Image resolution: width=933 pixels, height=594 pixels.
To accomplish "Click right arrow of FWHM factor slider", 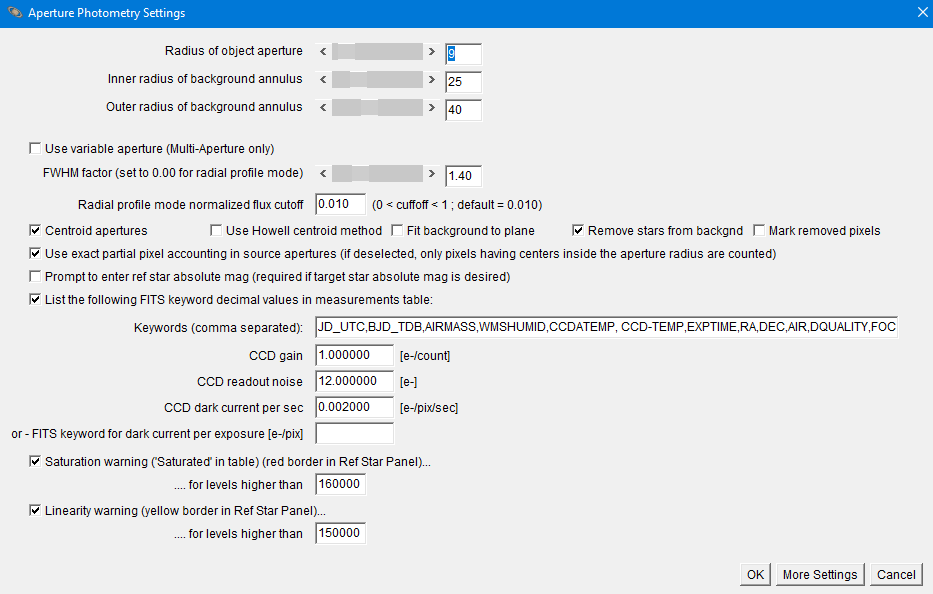I will [x=432, y=173].
